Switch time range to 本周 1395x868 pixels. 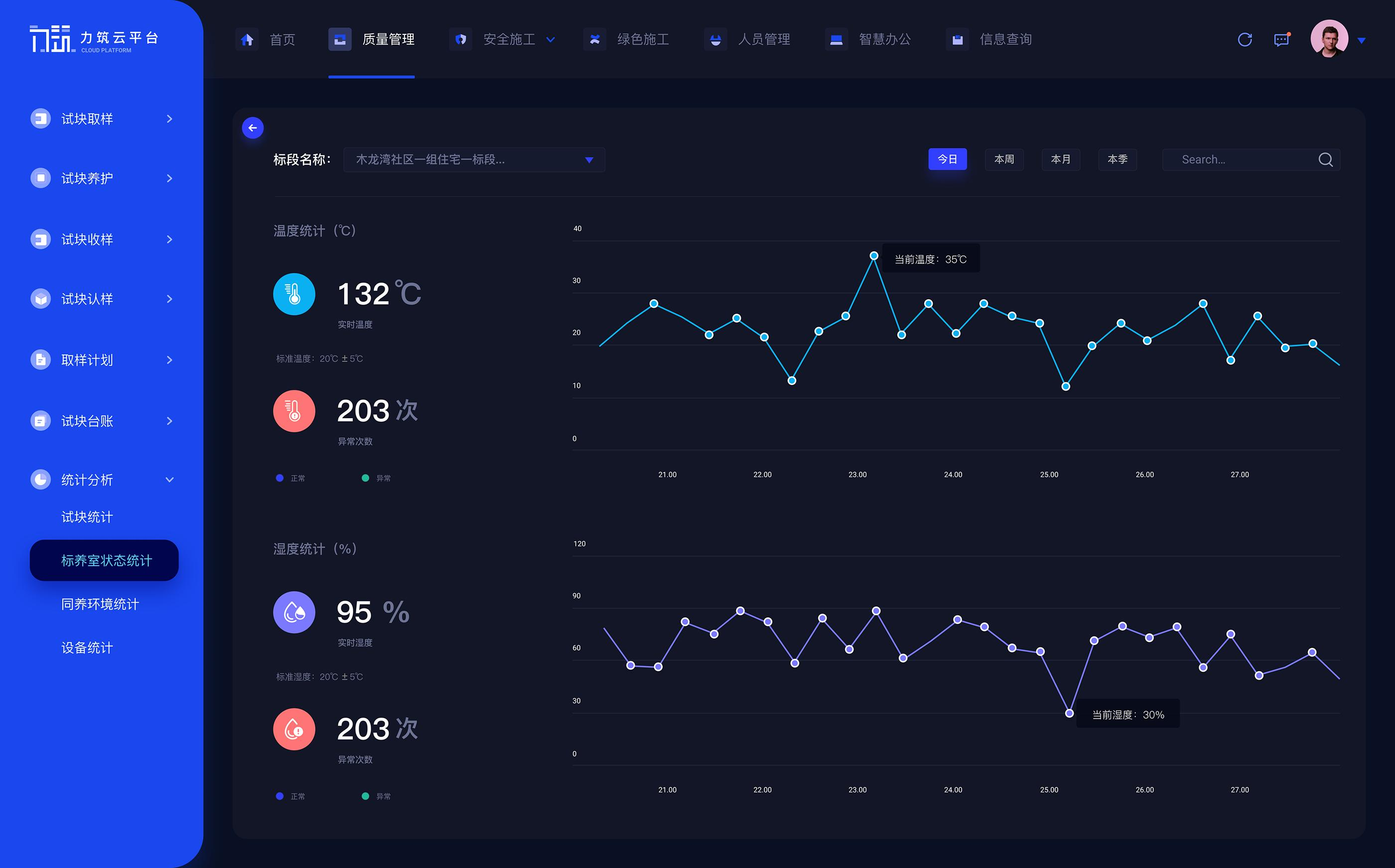pyautogui.click(x=1004, y=159)
